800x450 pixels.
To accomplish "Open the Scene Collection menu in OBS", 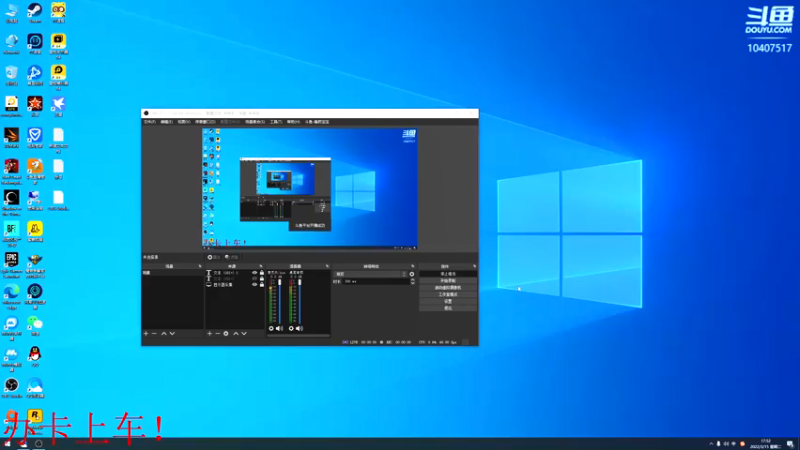I will (x=255, y=122).
